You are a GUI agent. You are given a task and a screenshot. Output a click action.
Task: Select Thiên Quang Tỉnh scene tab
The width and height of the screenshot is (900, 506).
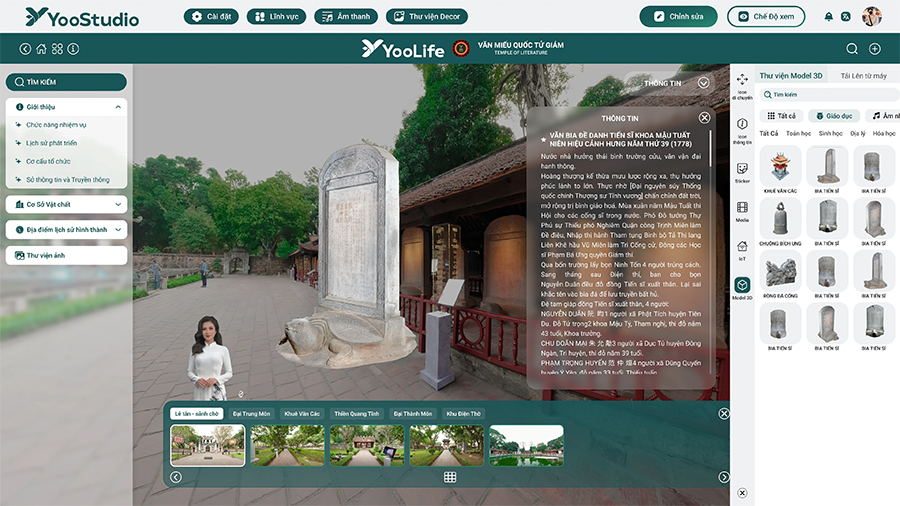pyautogui.click(x=356, y=414)
